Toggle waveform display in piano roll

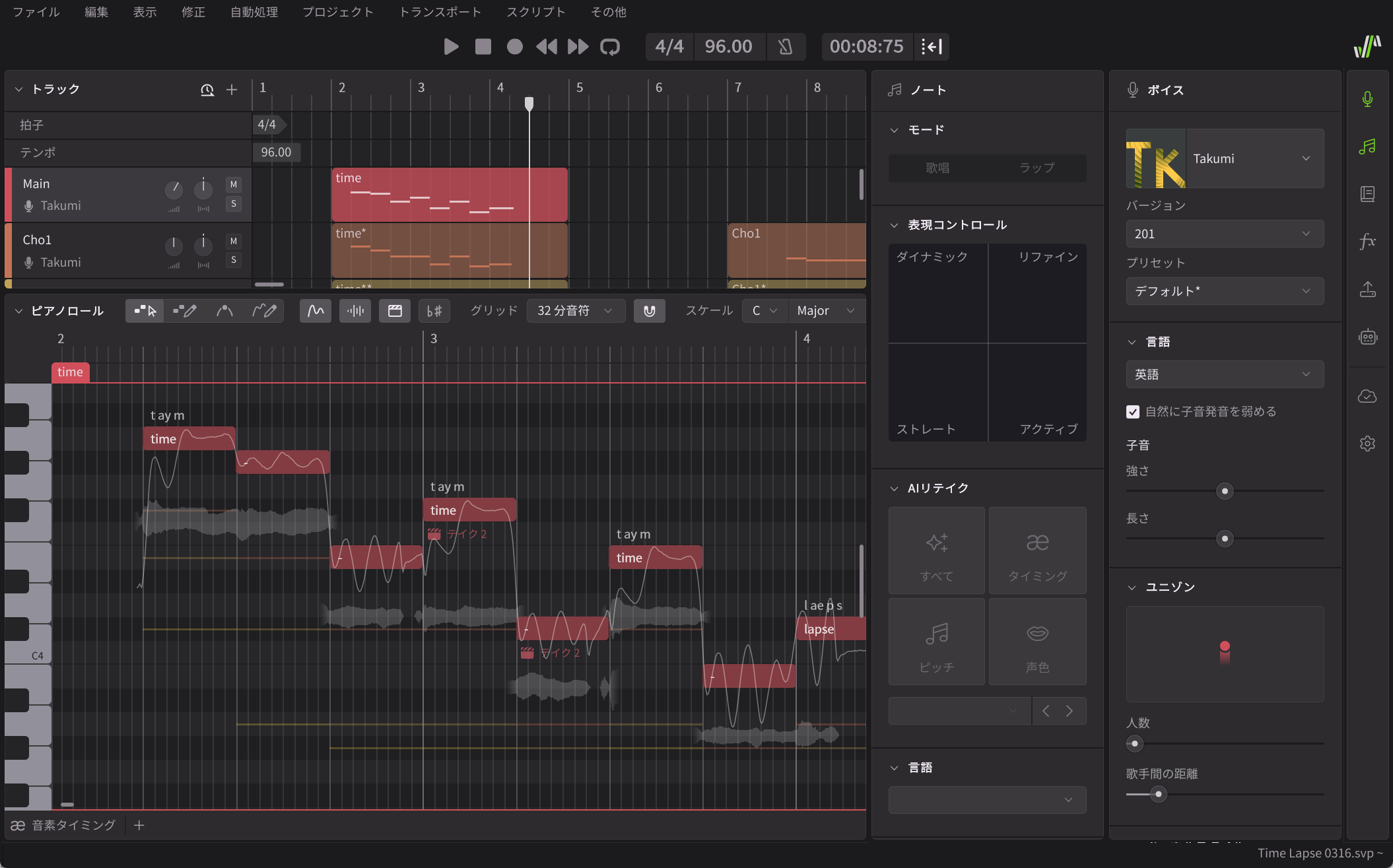tap(355, 311)
